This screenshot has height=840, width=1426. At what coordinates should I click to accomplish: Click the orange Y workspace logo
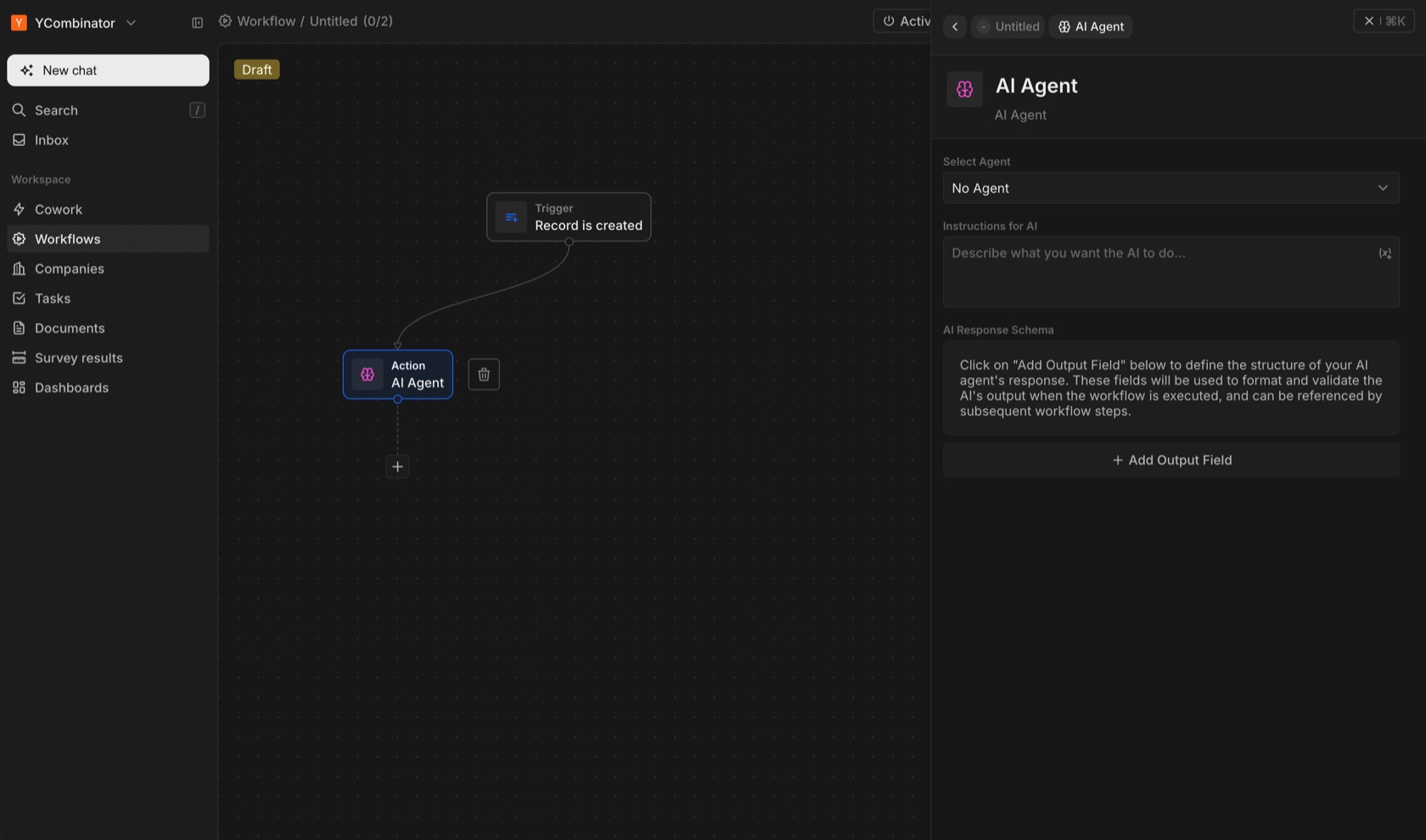pos(19,23)
